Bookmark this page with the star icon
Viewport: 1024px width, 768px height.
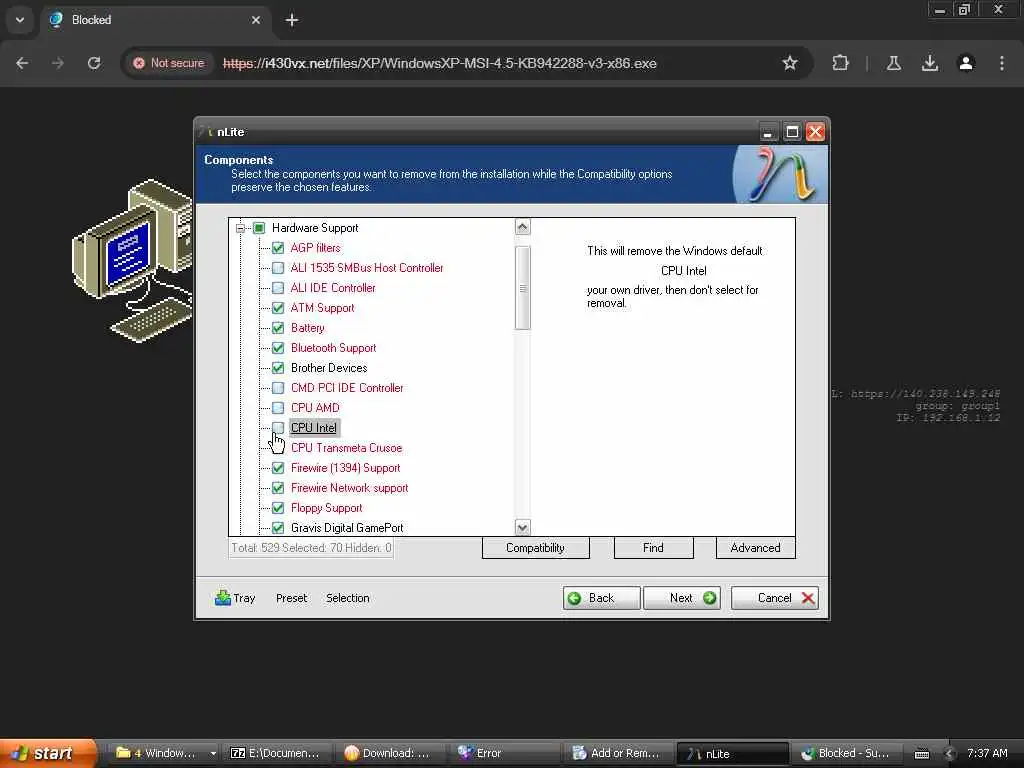click(x=790, y=63)
